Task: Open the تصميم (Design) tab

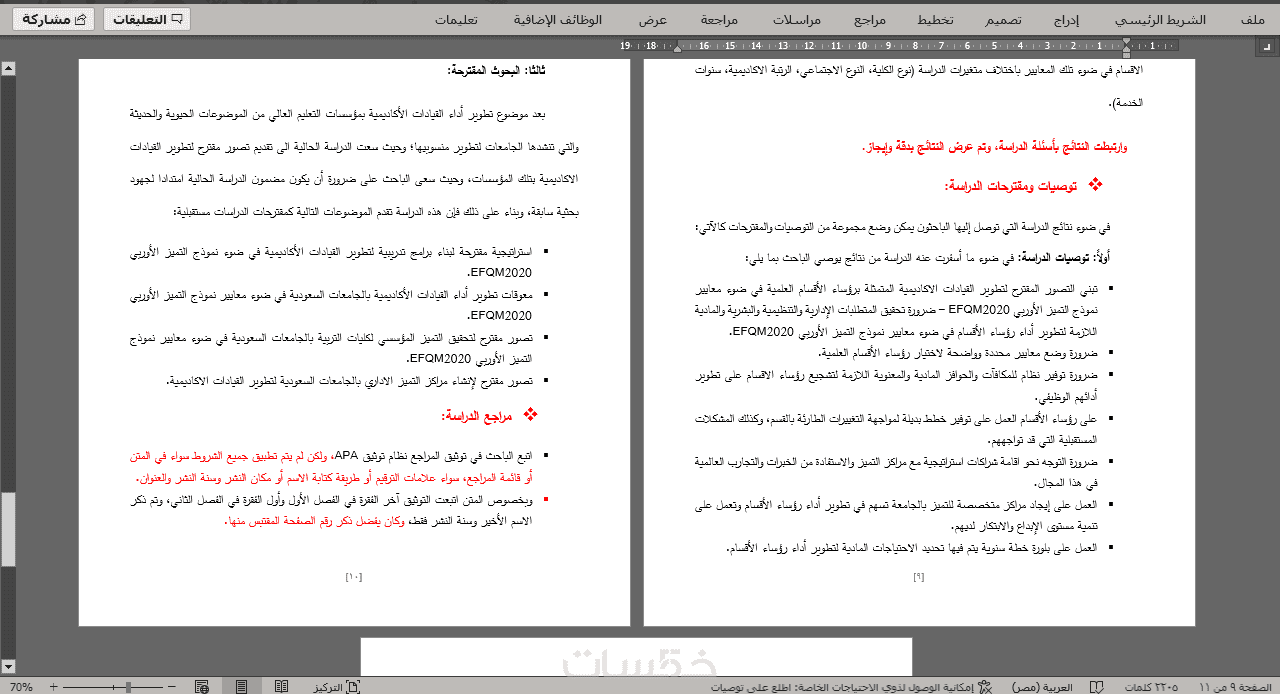Action: tap(1002, 19)
